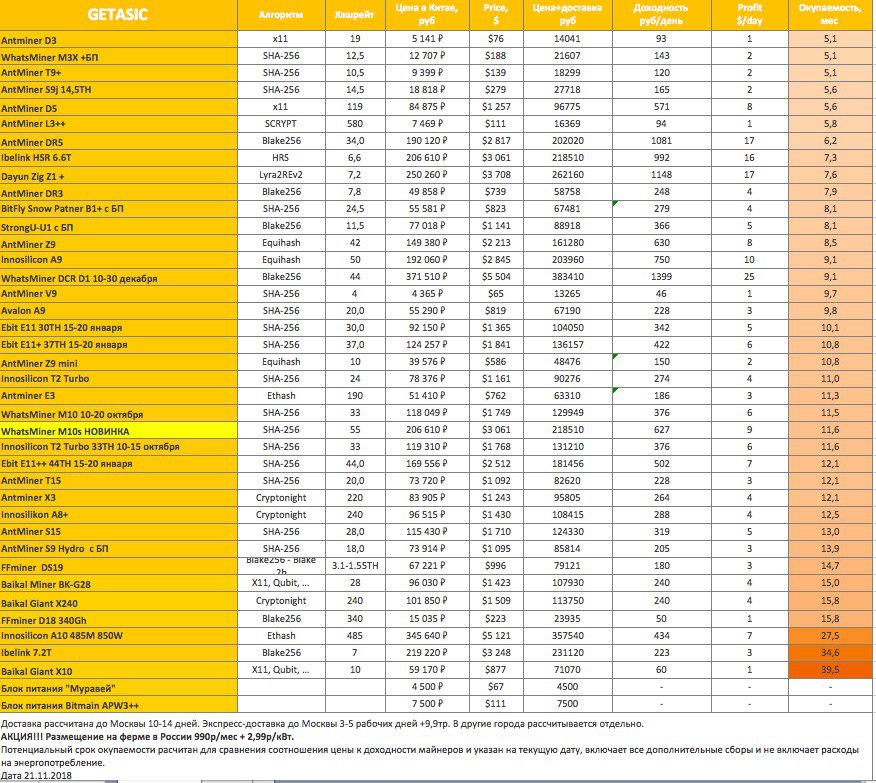Screen dimensions: 876x783
Task: Click the 3.1-1.55TH hashrate cell
Action: [x=354, y=566]
